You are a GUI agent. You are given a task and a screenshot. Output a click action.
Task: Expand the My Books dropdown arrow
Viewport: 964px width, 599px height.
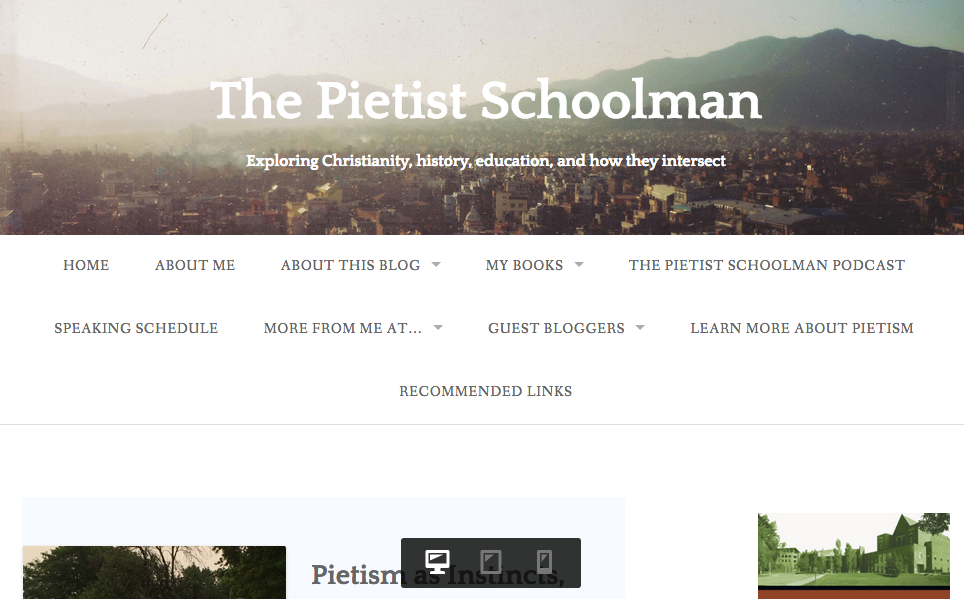[x=579, y=265]
